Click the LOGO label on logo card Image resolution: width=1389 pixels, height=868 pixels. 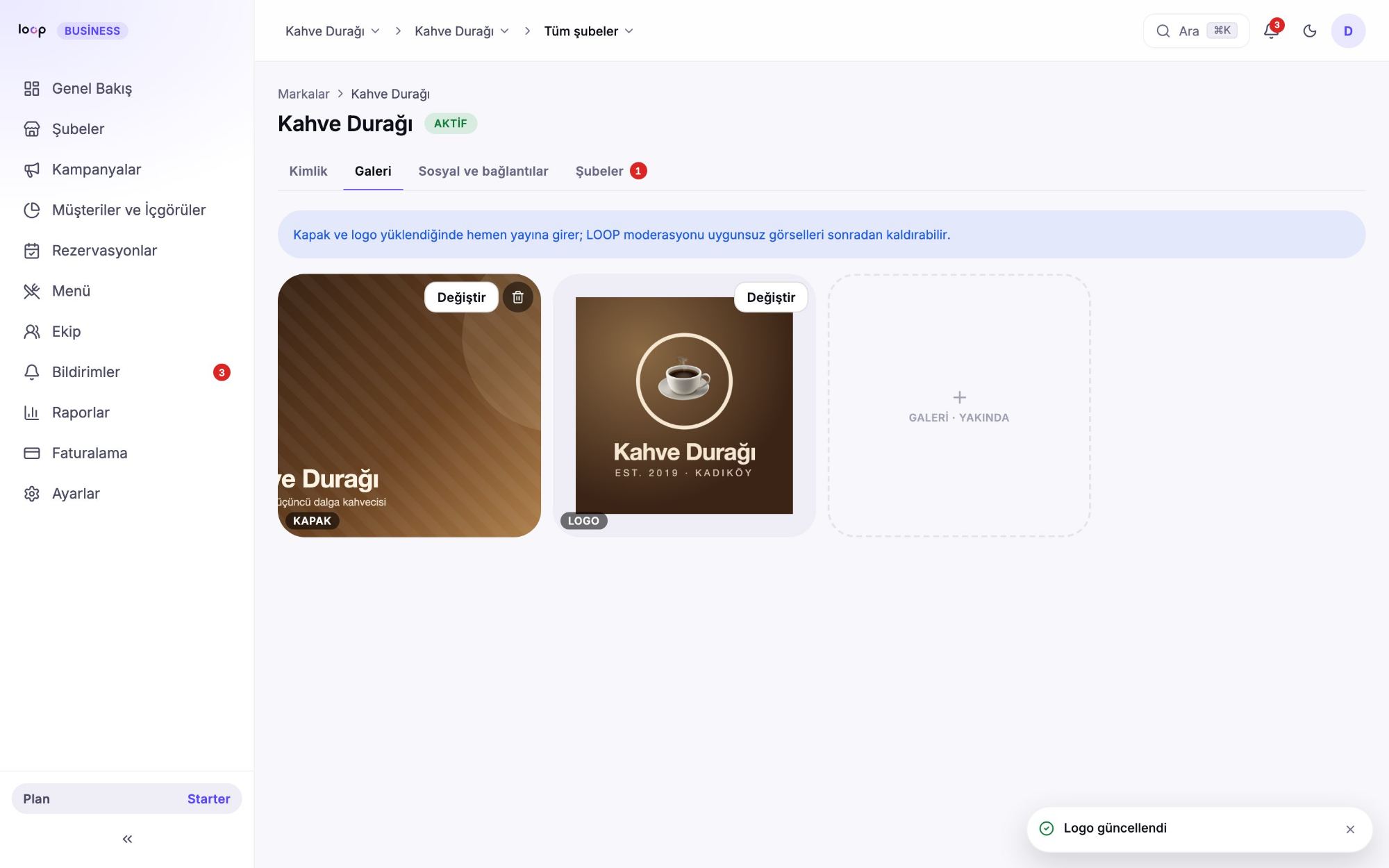[x=583, y=521]
